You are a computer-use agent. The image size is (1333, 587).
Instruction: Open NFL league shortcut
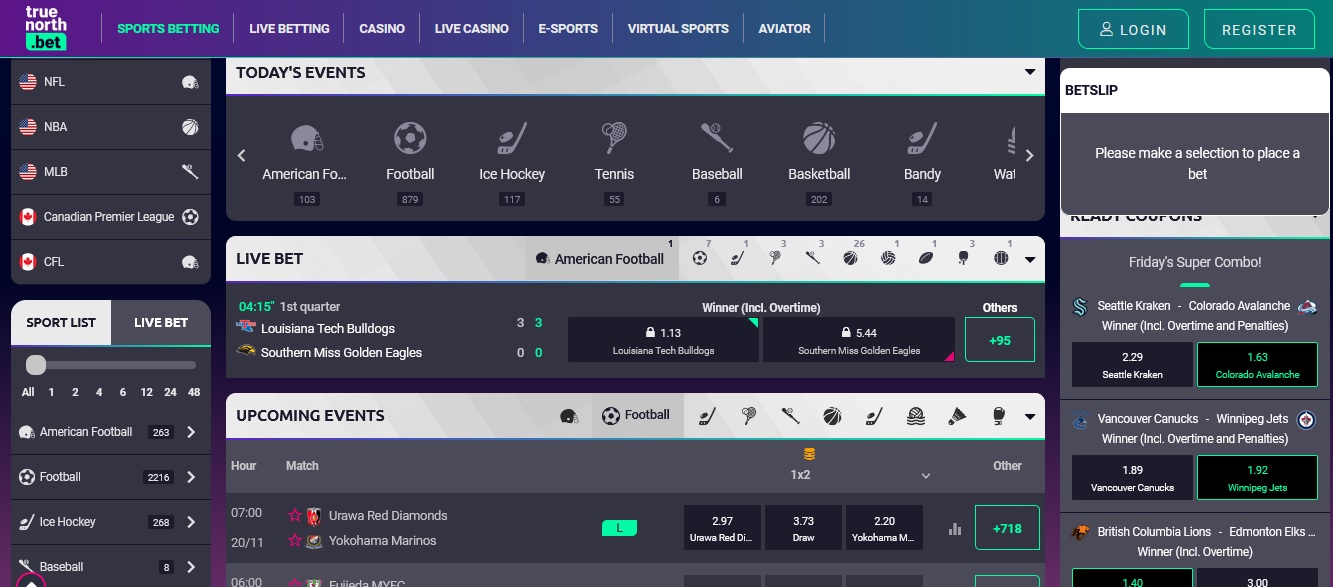tap(111, 82)
